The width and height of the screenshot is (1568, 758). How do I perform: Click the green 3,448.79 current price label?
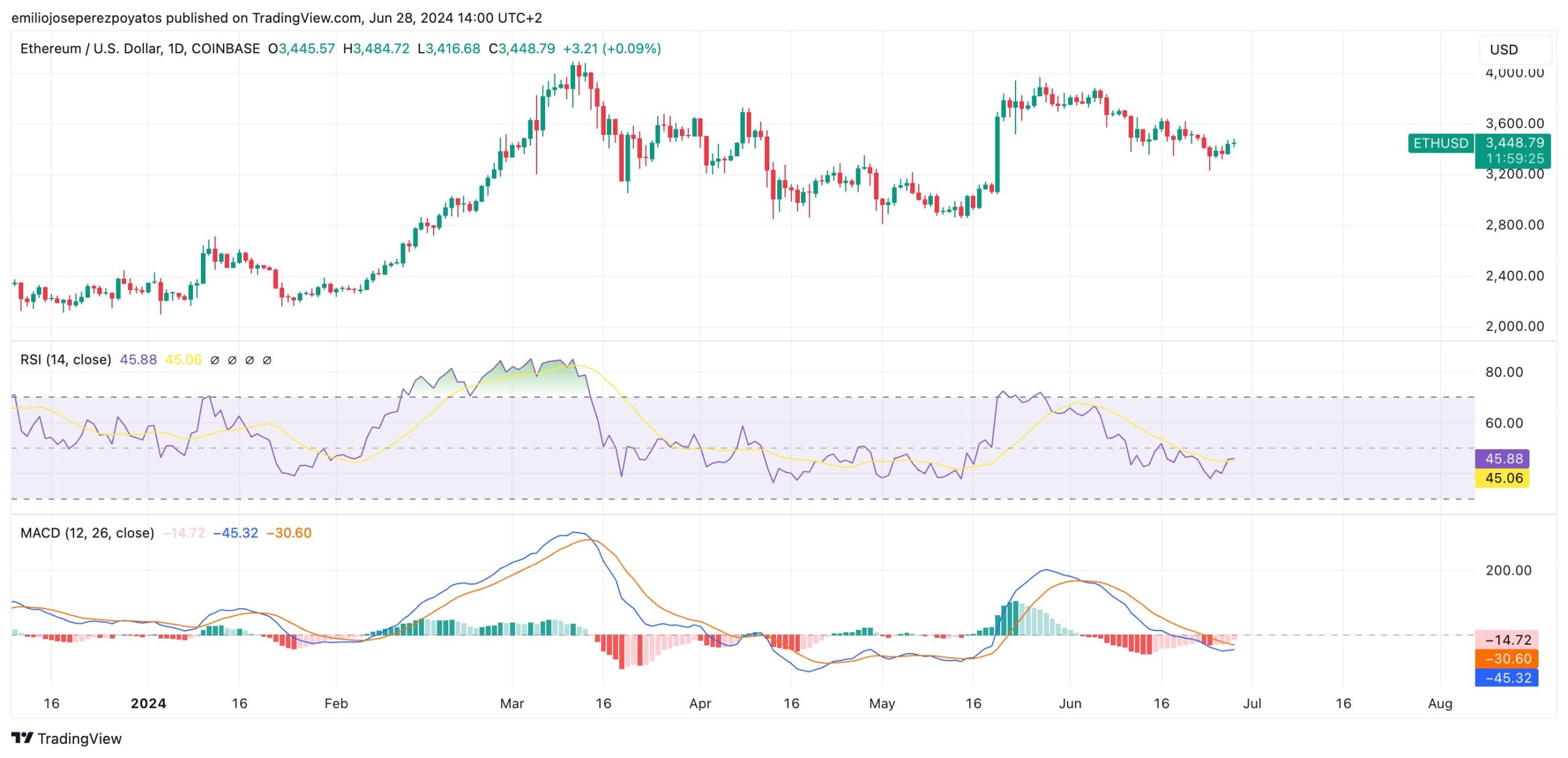(1514, 143)
